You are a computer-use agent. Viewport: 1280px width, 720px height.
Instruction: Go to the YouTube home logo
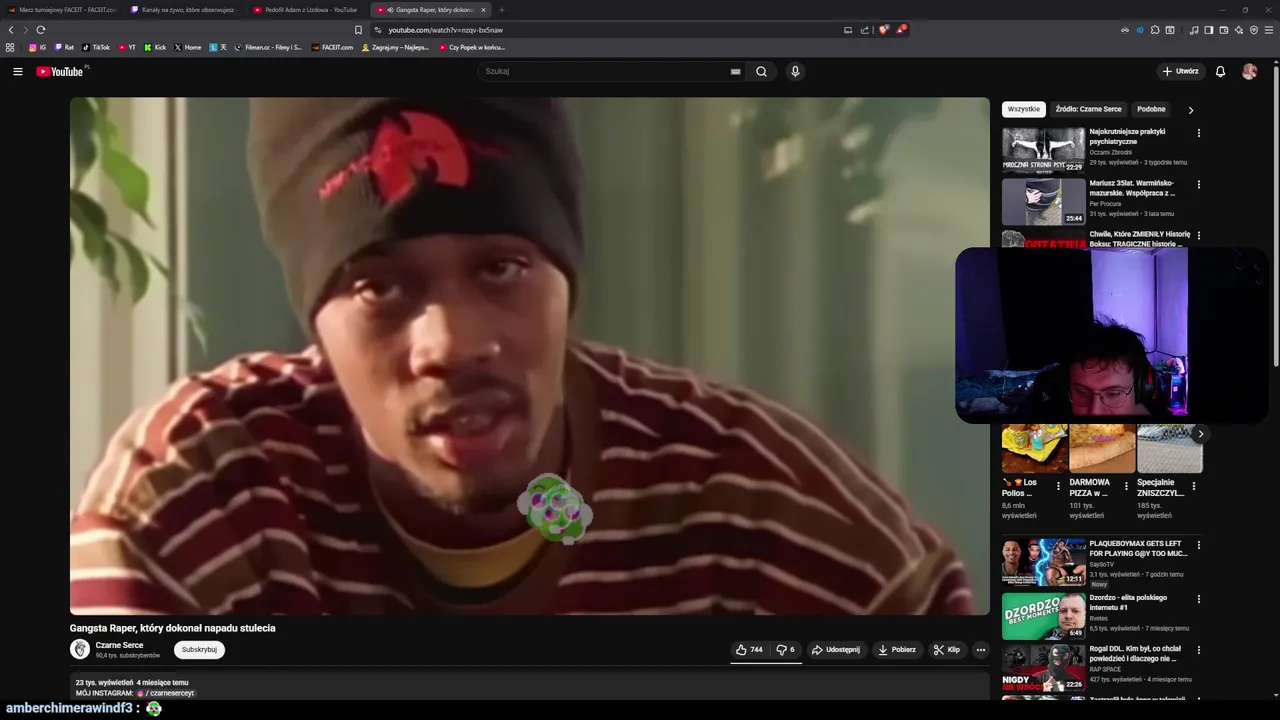tap(60, 71)
